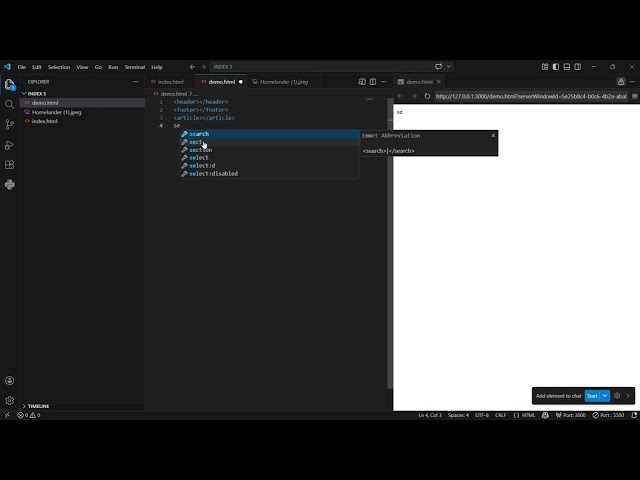Choose the 'select:disabled' suggestion
Screen dimensions: 640x480
[269, 173]
